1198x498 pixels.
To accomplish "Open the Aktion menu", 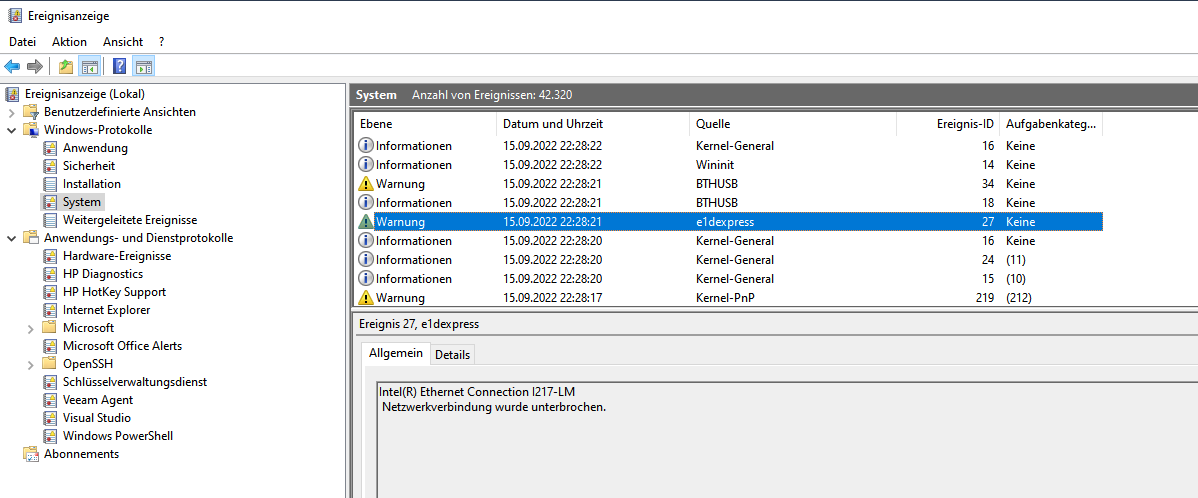I will pos(70,42).
